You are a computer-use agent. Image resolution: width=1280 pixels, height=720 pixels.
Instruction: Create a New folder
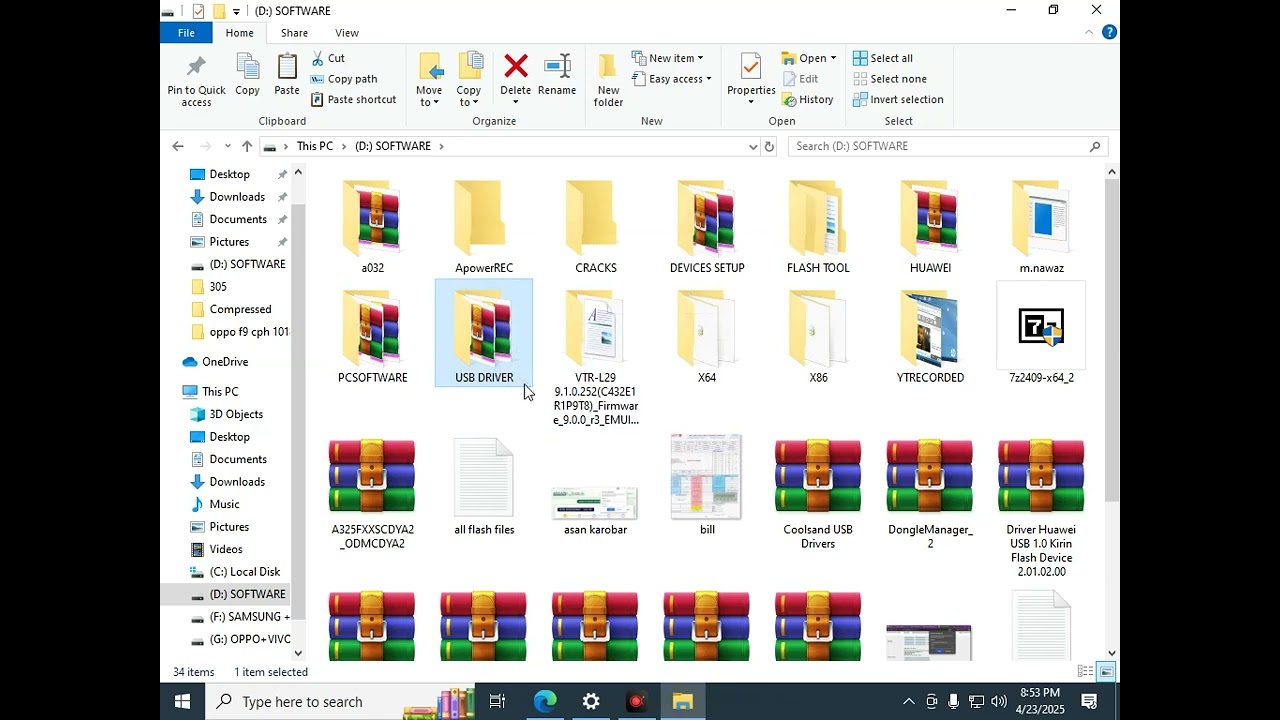point(608,80)
